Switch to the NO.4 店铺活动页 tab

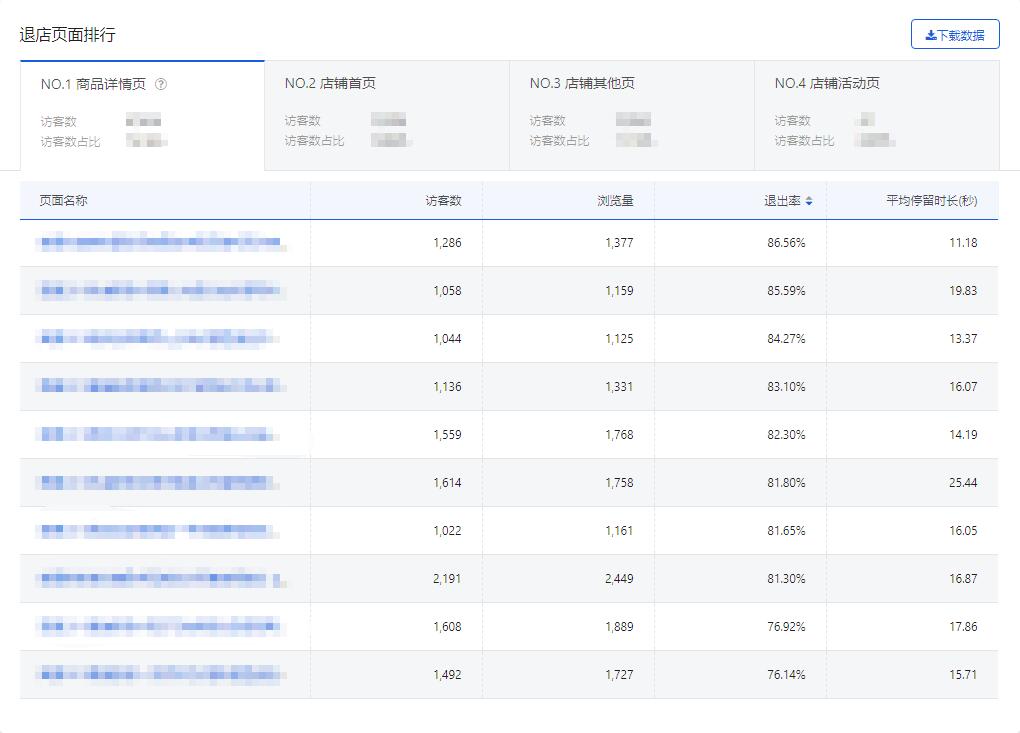pos(877,116)
